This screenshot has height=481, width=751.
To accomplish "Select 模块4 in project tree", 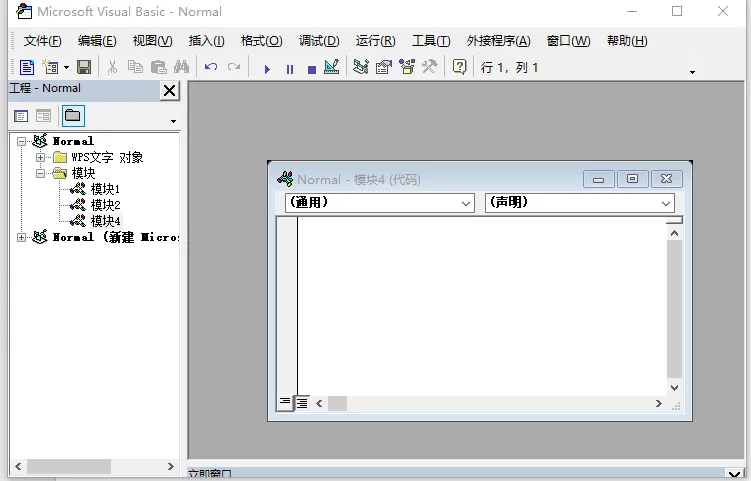I will point(105,221).
